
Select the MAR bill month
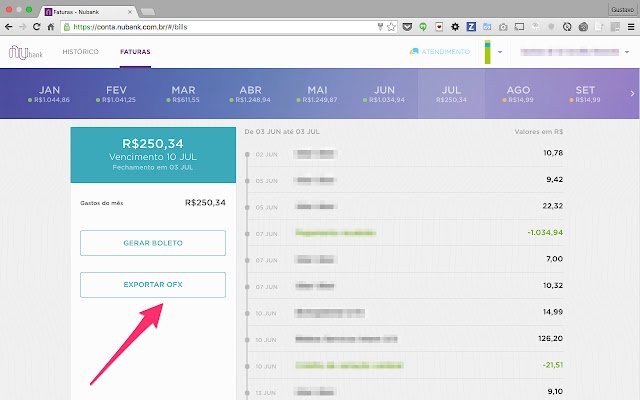[183, 94]
